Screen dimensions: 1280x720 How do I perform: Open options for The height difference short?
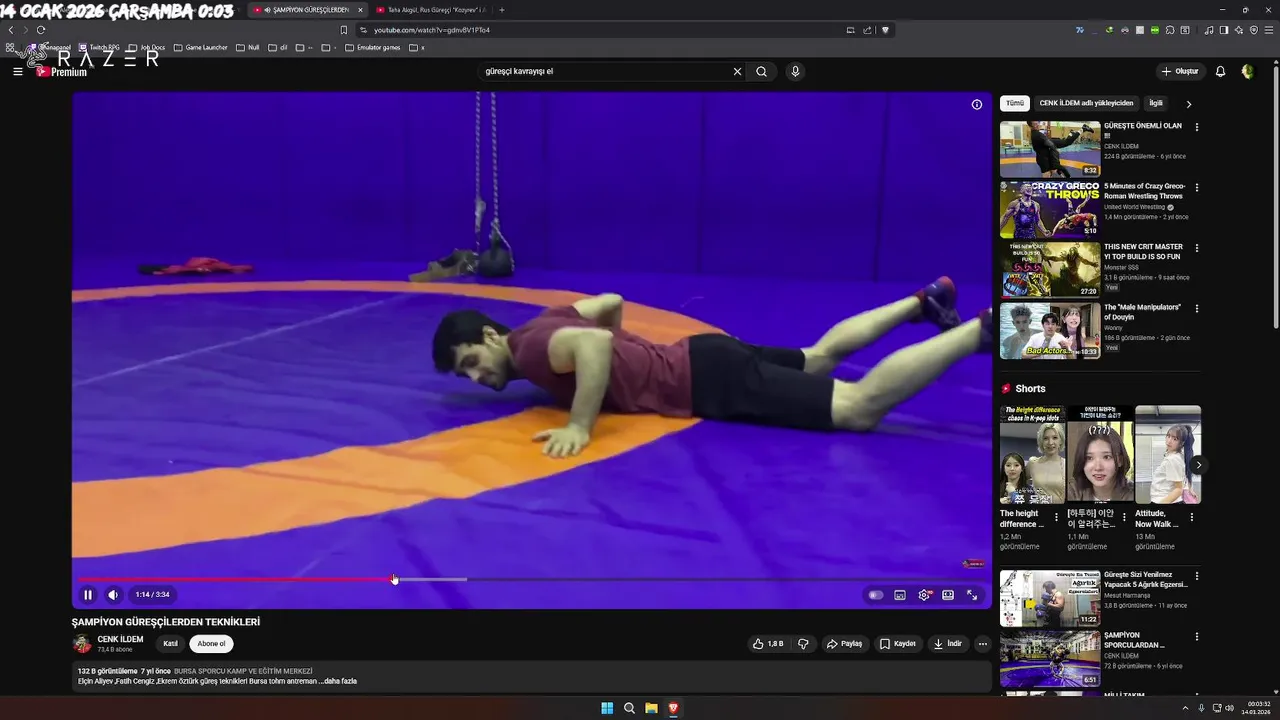click(x=1056, y=518)
